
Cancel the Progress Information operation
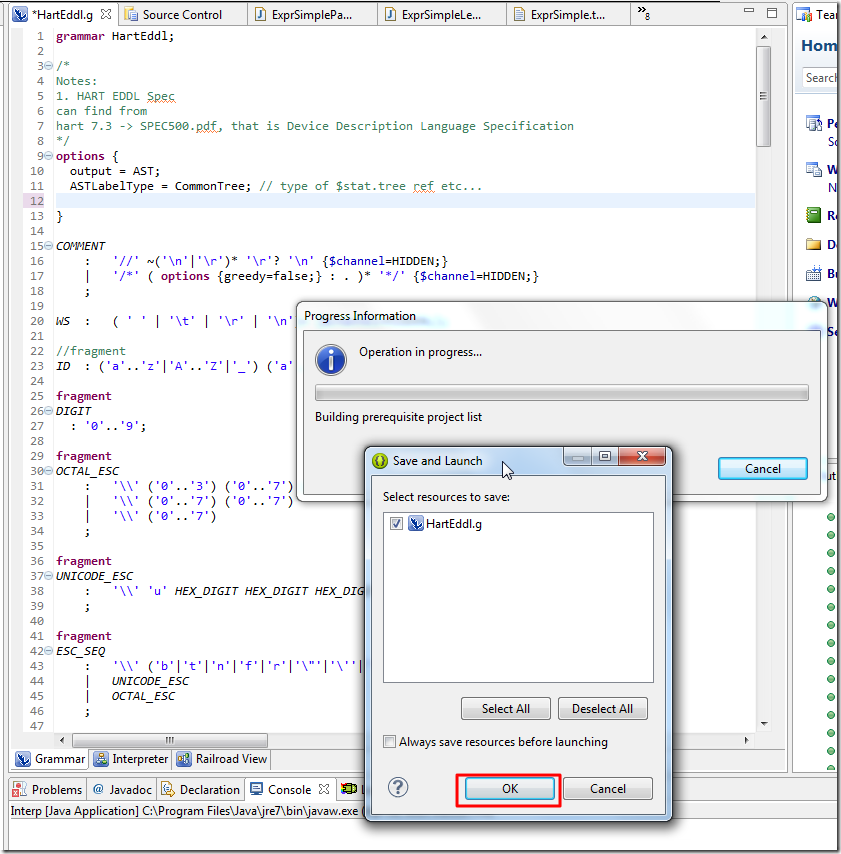(763, 468)
